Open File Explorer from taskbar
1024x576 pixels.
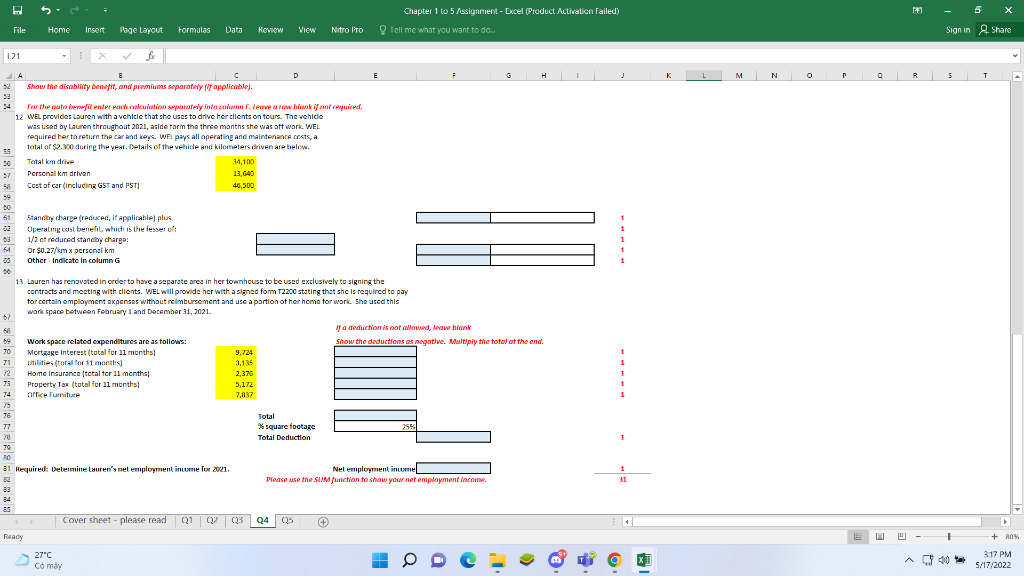point(498,560)
